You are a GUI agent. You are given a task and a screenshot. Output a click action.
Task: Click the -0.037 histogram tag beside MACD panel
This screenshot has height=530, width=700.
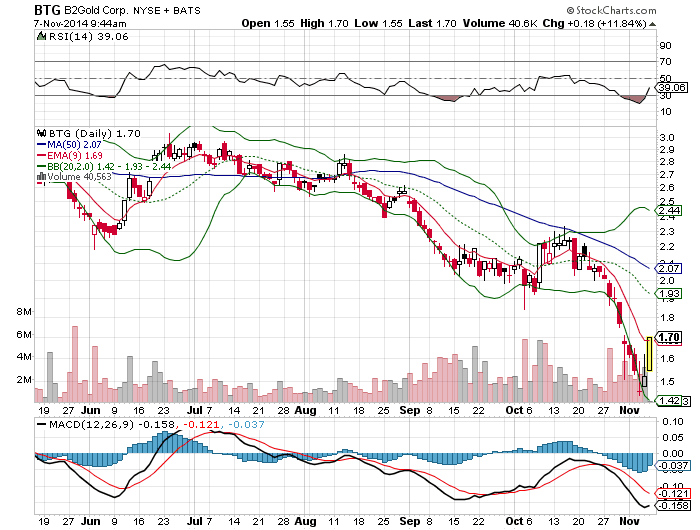(674, 466)
